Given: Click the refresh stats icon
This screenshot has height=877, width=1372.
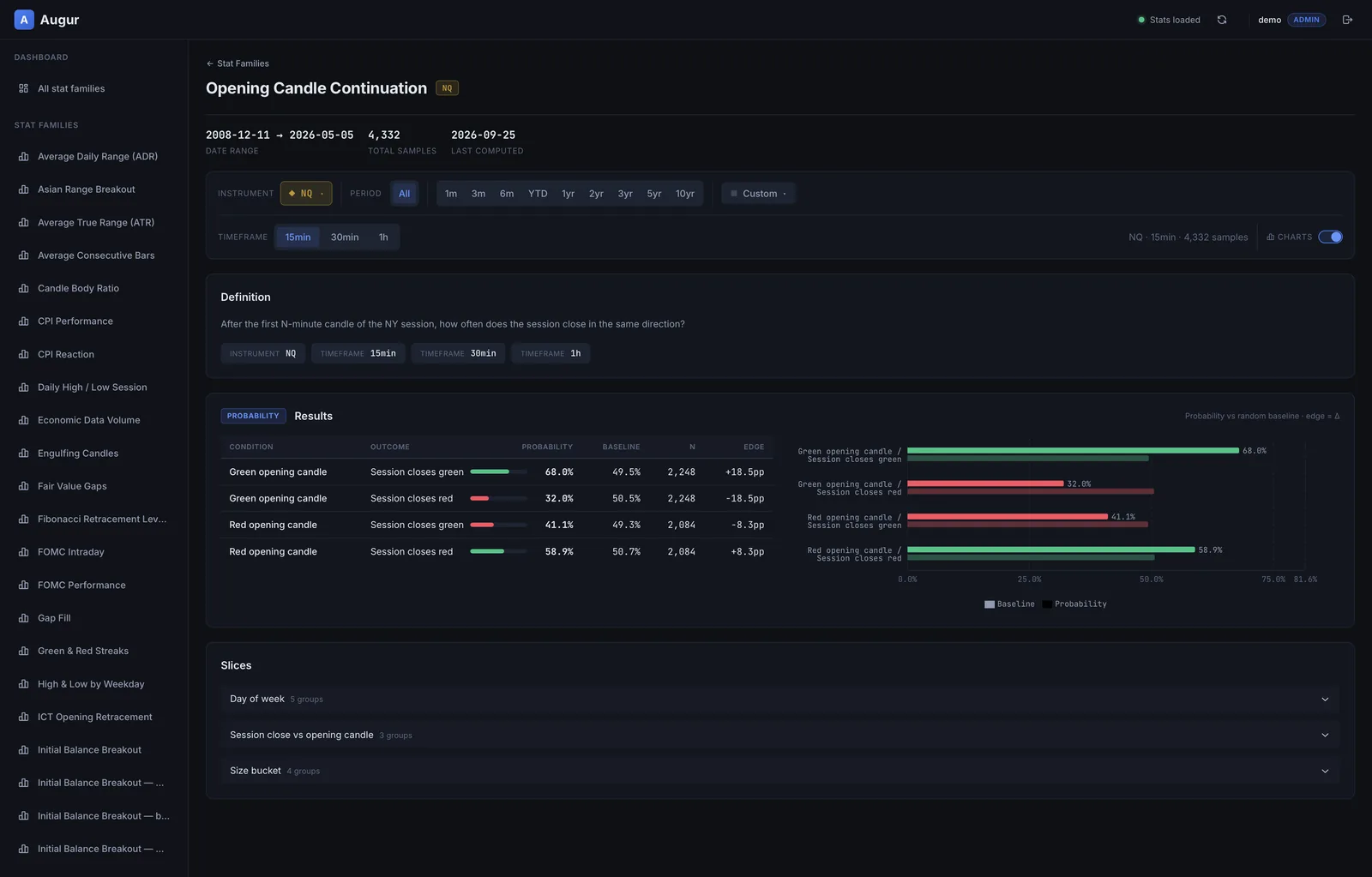Looking at the screenshot, I should (x=1222, y=20).
